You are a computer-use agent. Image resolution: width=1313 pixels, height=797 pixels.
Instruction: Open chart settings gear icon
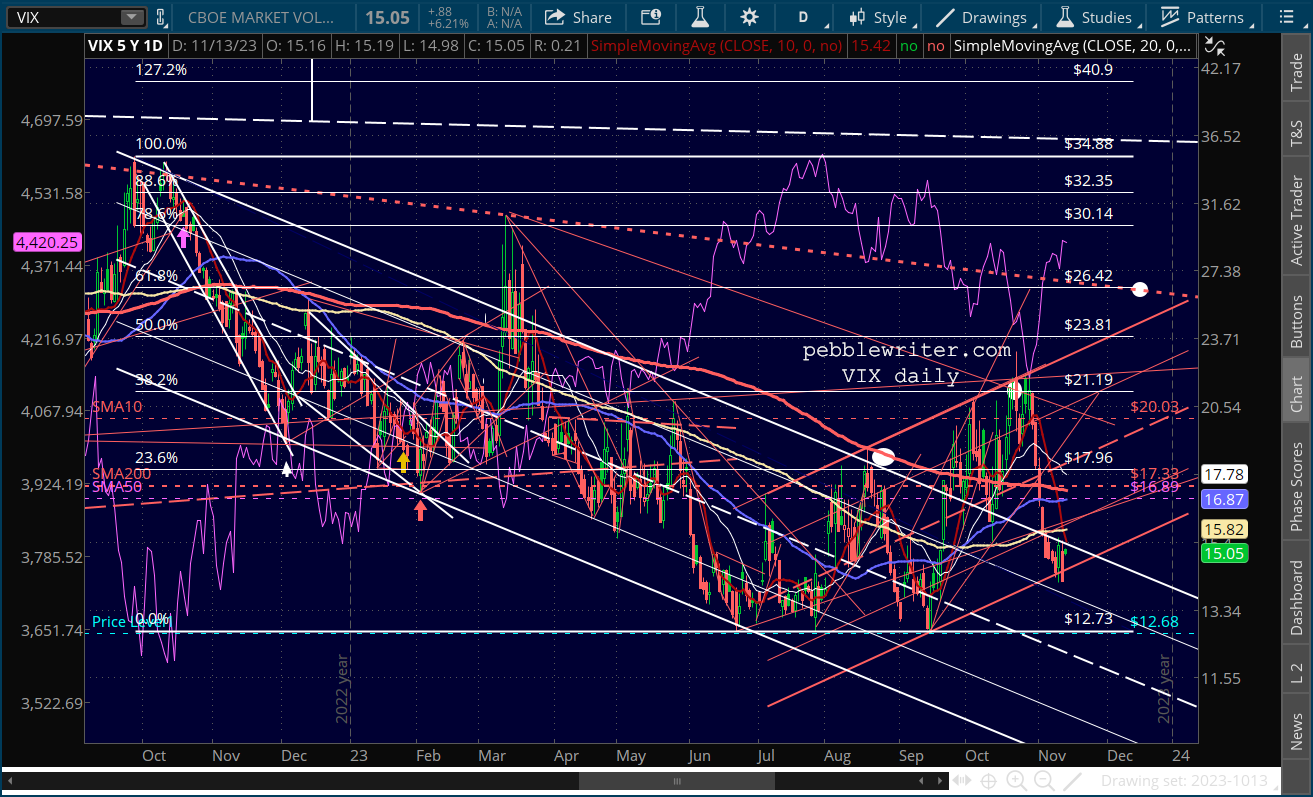click(x=749, y=17)
